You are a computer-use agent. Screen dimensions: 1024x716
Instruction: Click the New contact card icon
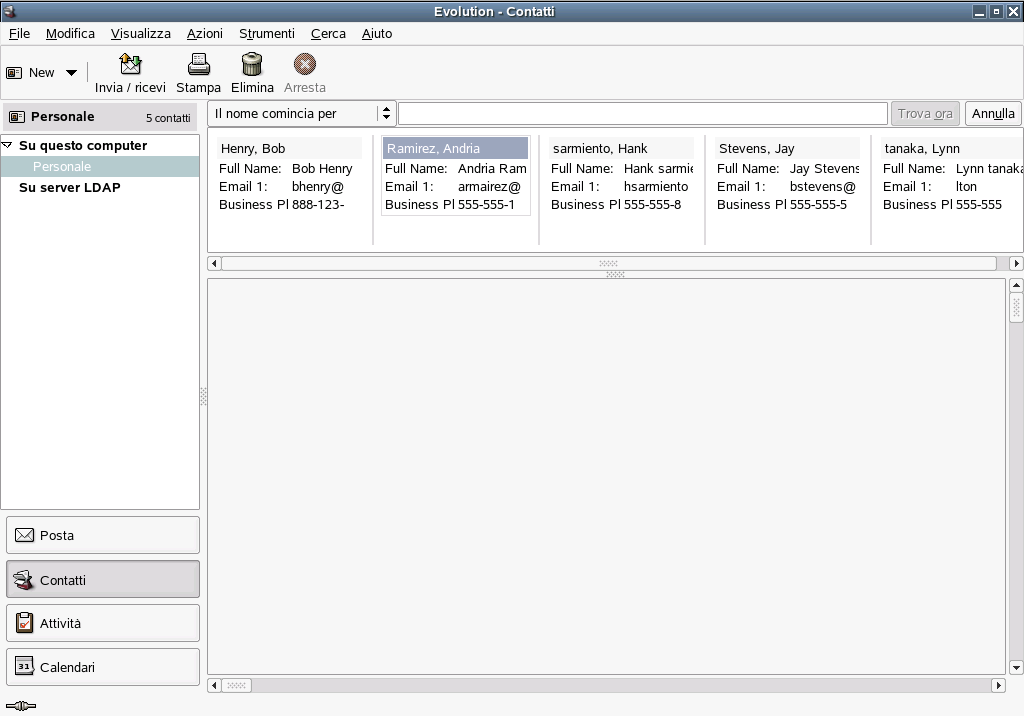click(15, 73)
